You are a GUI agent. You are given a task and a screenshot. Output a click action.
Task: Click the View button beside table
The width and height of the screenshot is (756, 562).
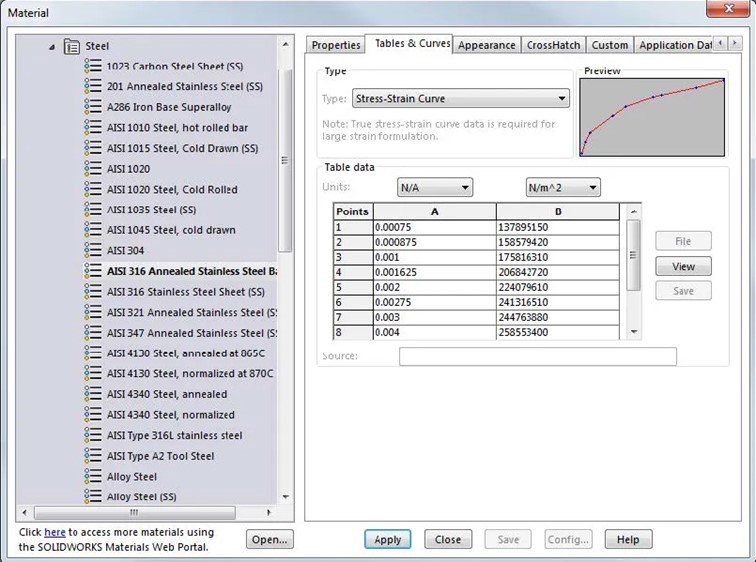[683, 266]
